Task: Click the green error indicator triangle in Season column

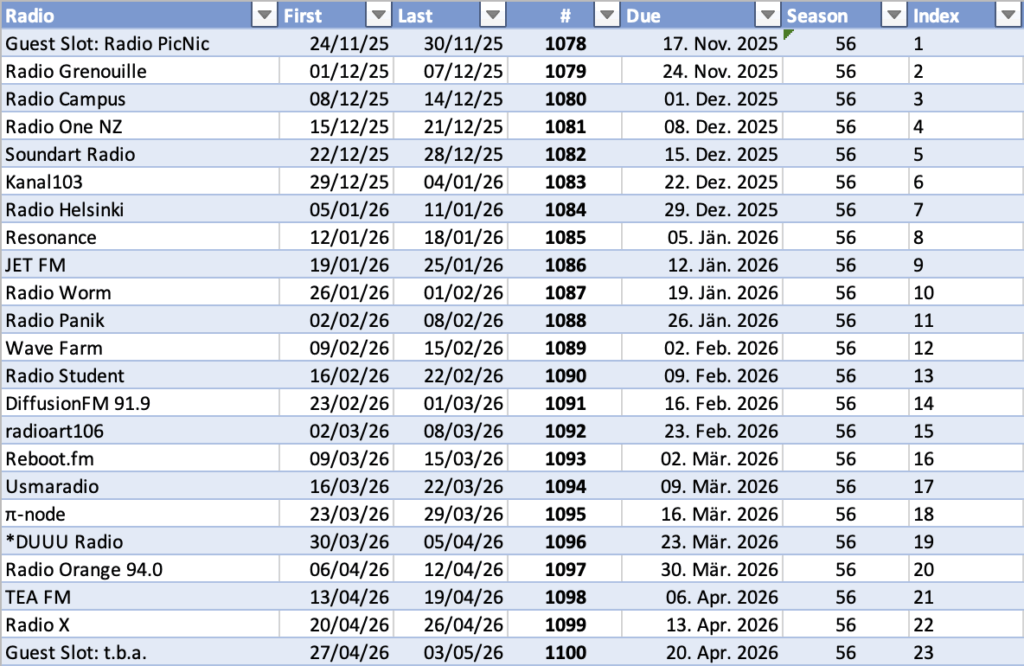Action: point(789,35)
